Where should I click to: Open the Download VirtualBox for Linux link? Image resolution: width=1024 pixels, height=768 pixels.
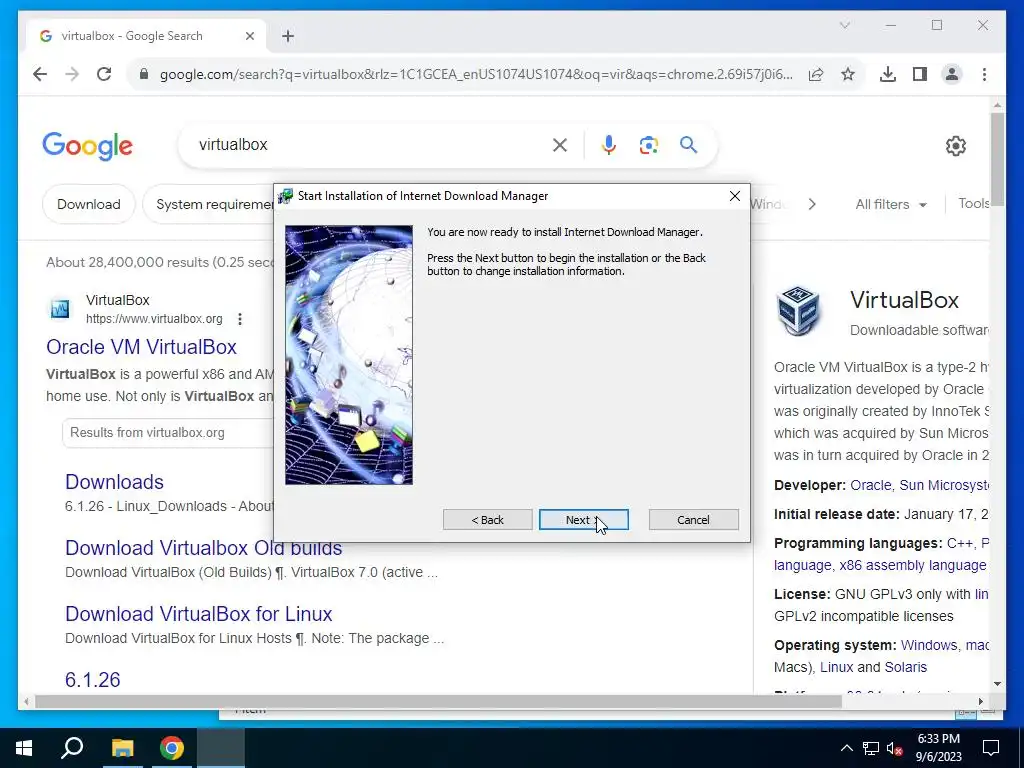point(199,614)
